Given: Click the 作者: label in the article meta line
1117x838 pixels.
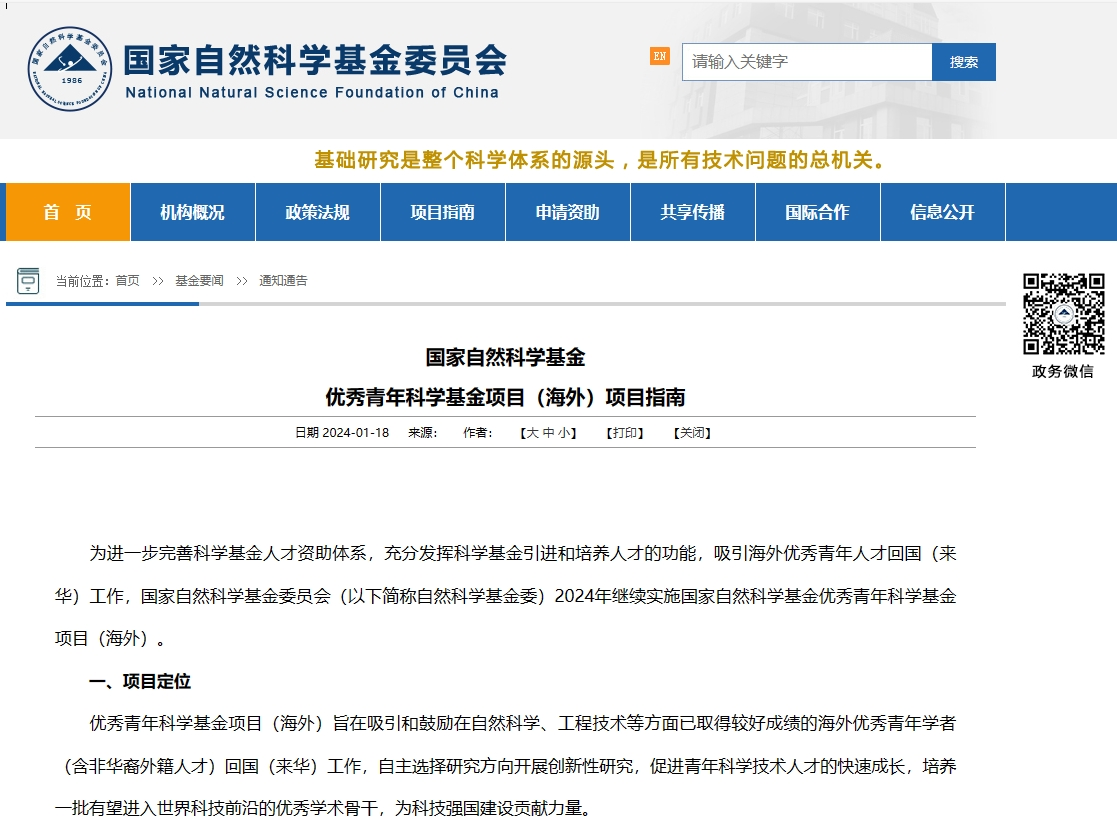Looking at the screenshot, I should click(x=477, y=433).
